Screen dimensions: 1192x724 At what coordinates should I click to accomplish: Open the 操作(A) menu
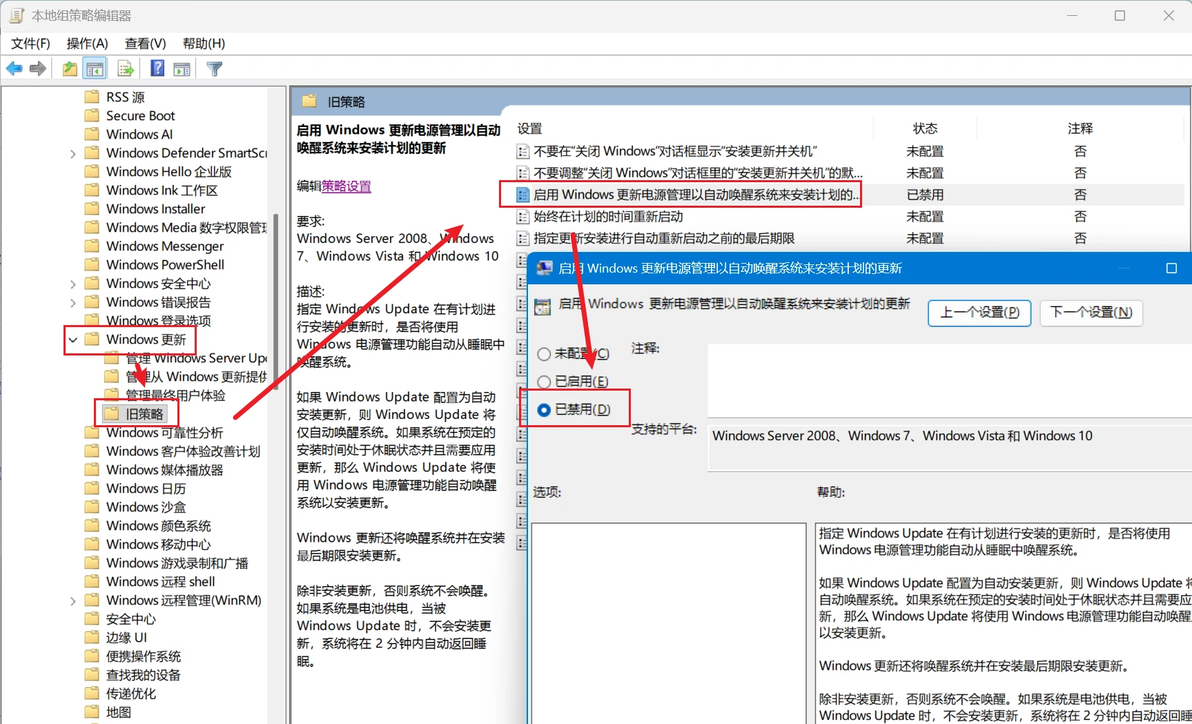[x=87, y=43]
